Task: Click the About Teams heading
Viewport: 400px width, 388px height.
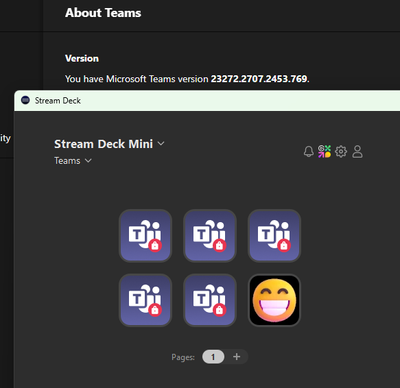Action: (x=103, y=13)
